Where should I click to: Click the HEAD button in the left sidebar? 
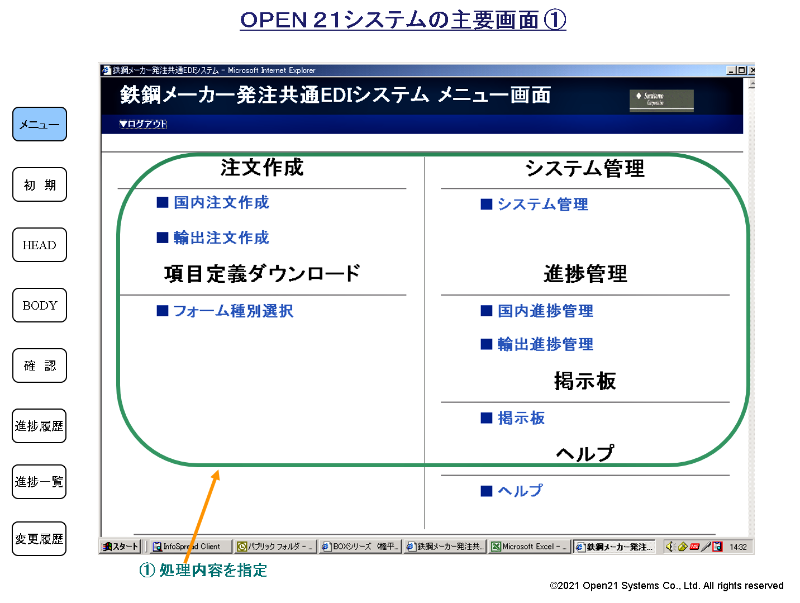pos(39,245)
